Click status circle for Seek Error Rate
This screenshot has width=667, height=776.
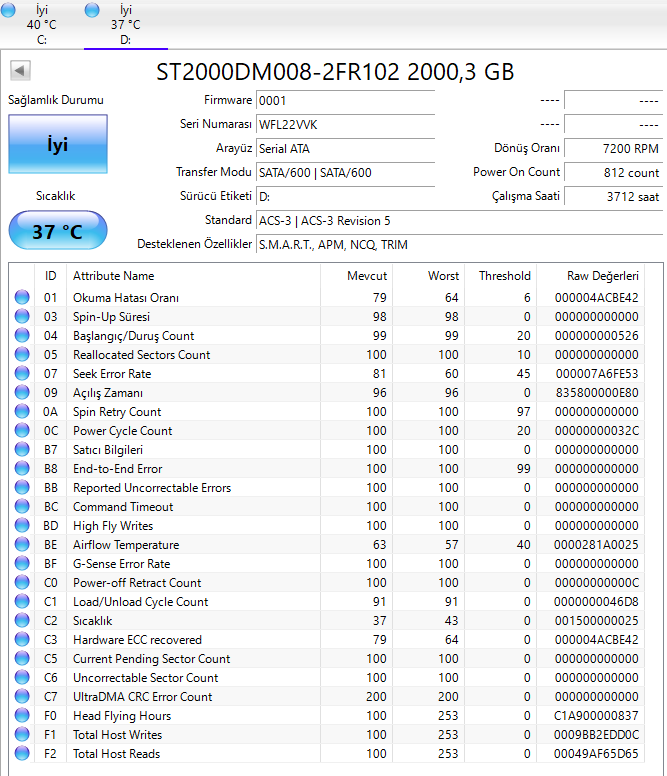22,373
